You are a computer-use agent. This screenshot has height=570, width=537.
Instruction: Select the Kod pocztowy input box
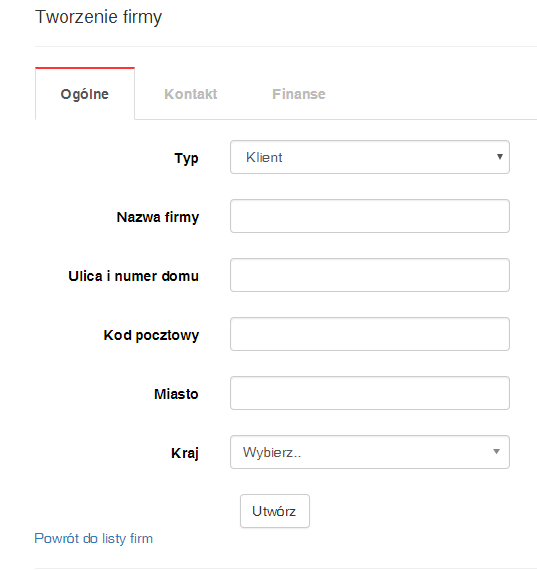pyautogui.click(x=370, y=334)
